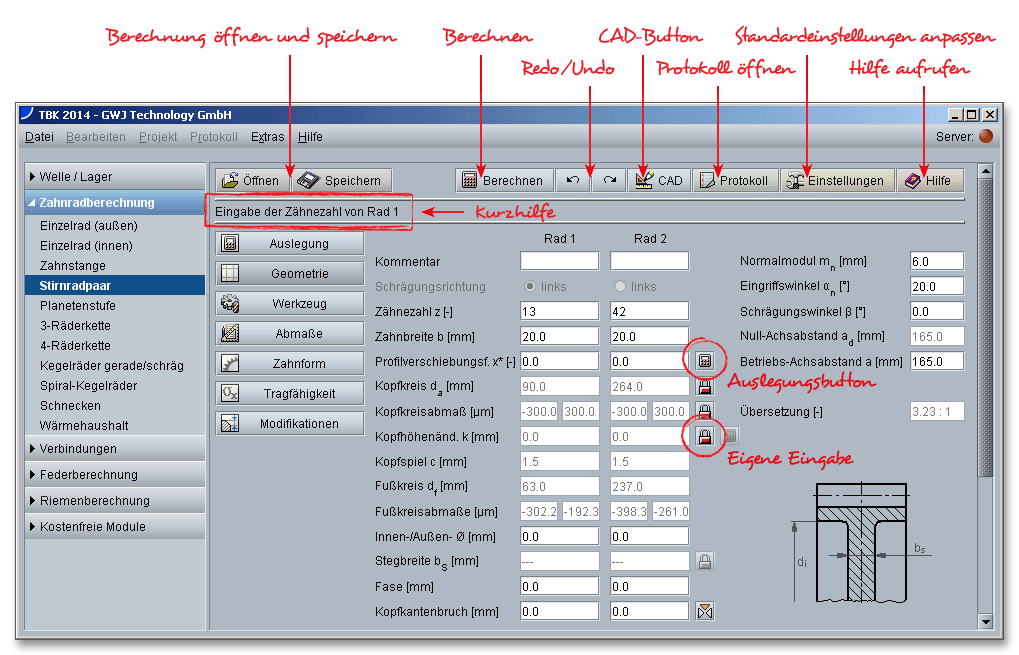Click the Auslegung icon beside Profilverschiebungsfaktor

(x=705, y=359)
